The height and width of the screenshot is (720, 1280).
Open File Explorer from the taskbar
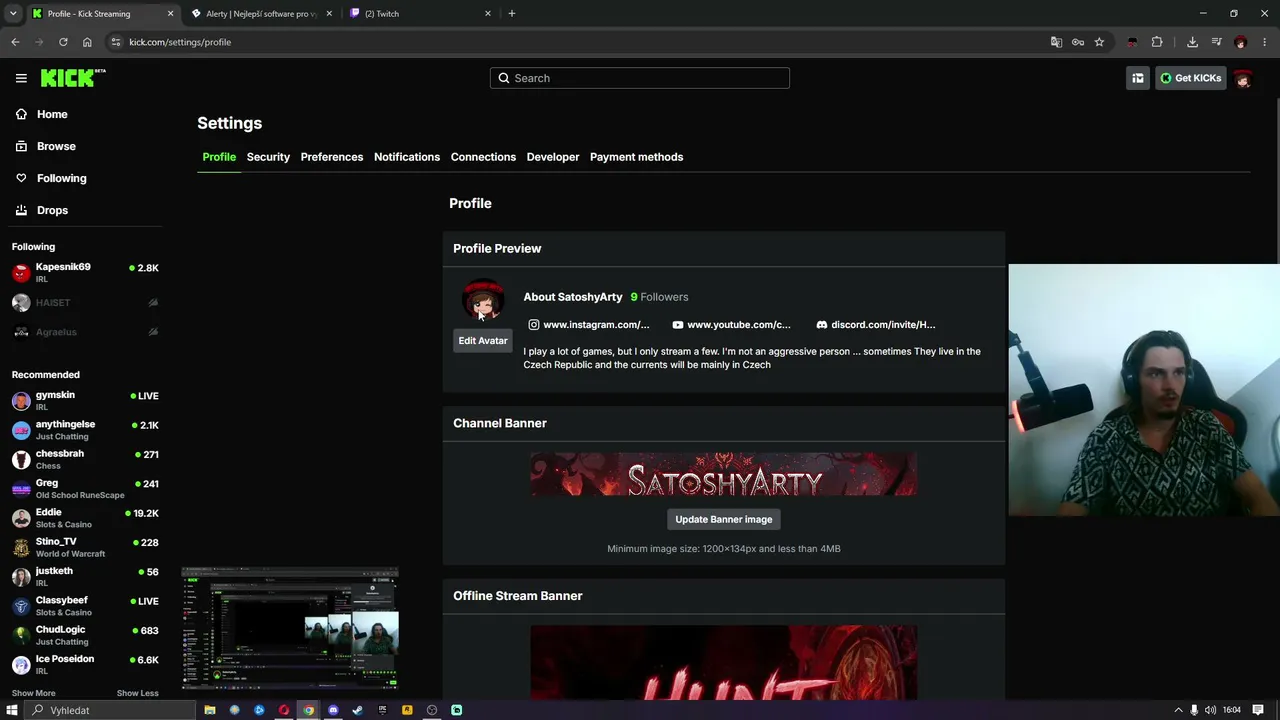210,710
